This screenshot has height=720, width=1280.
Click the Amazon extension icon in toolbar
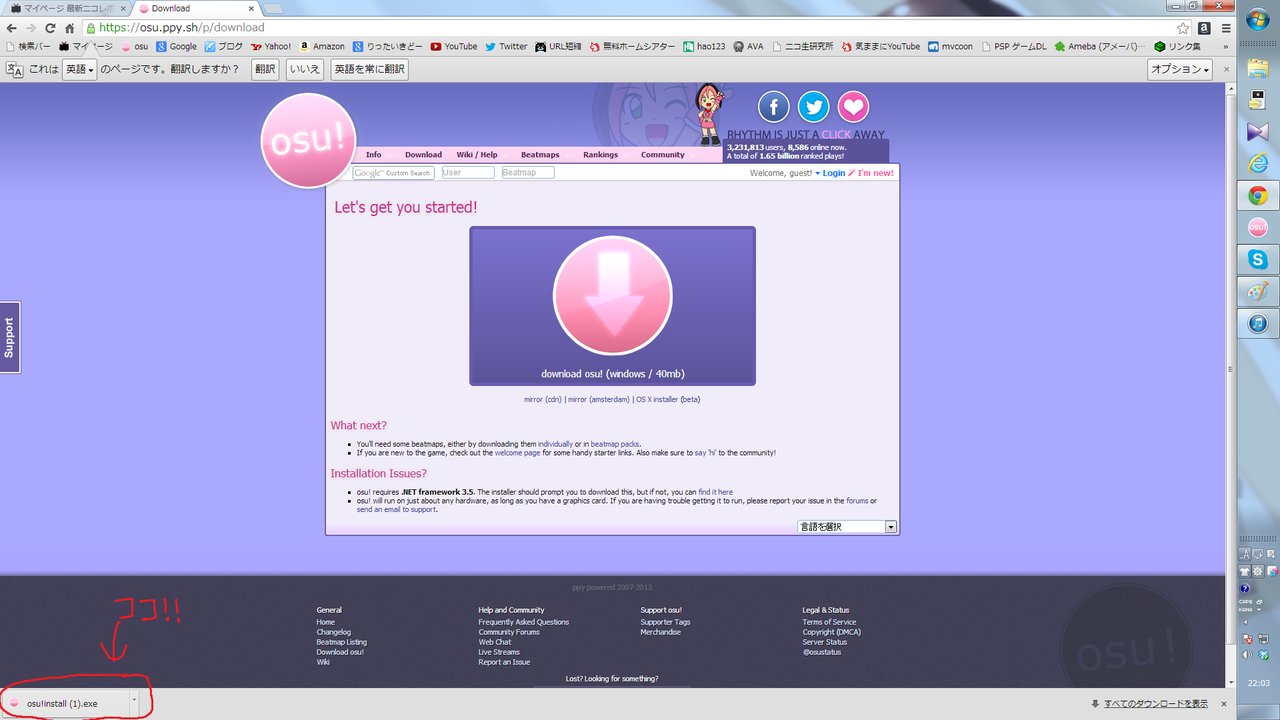(1204, 28)
